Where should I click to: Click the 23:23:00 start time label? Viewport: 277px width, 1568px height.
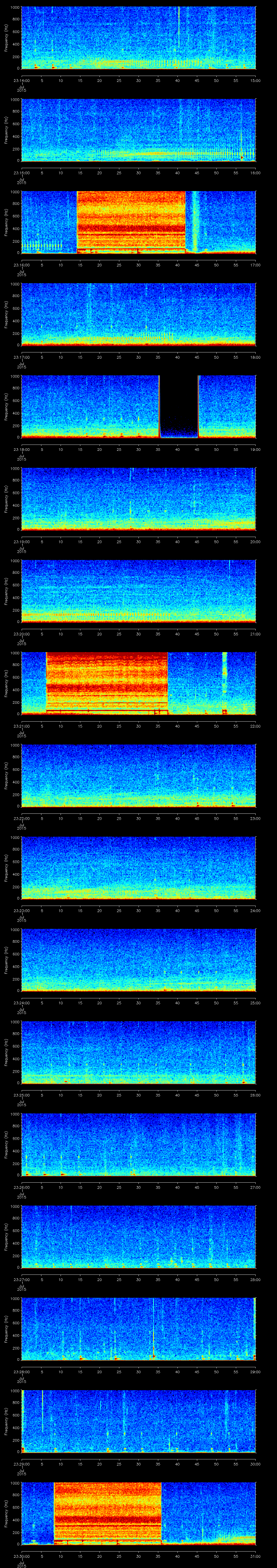click(21, 910)
